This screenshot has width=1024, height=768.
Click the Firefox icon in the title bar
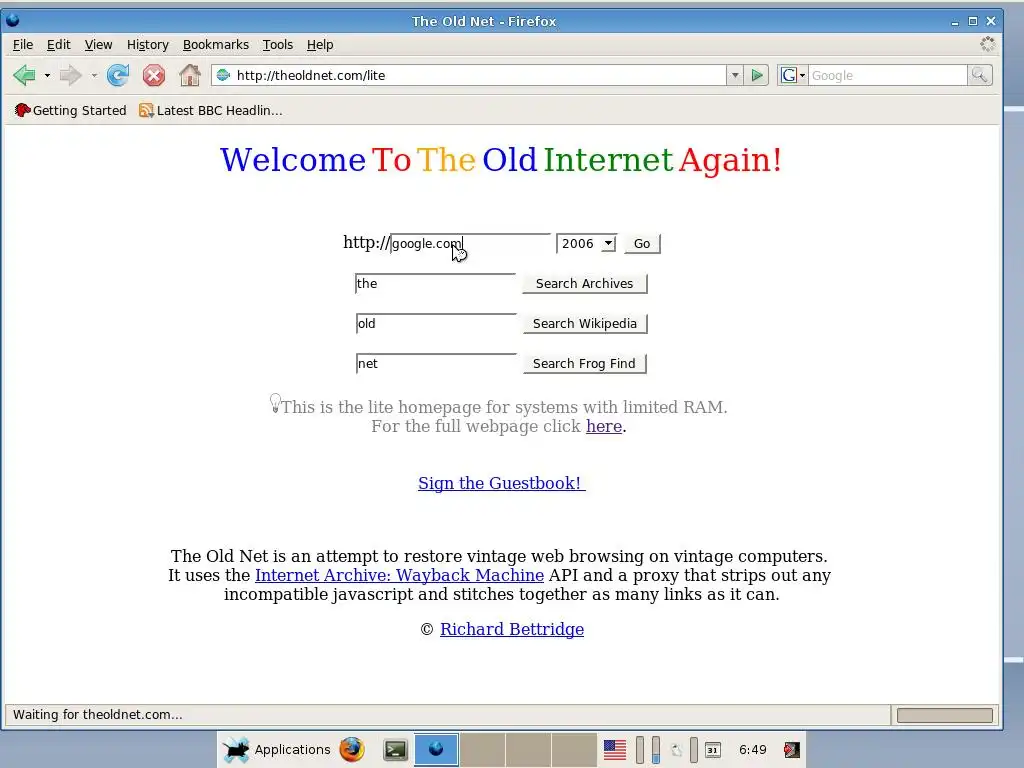pos(12,20)
